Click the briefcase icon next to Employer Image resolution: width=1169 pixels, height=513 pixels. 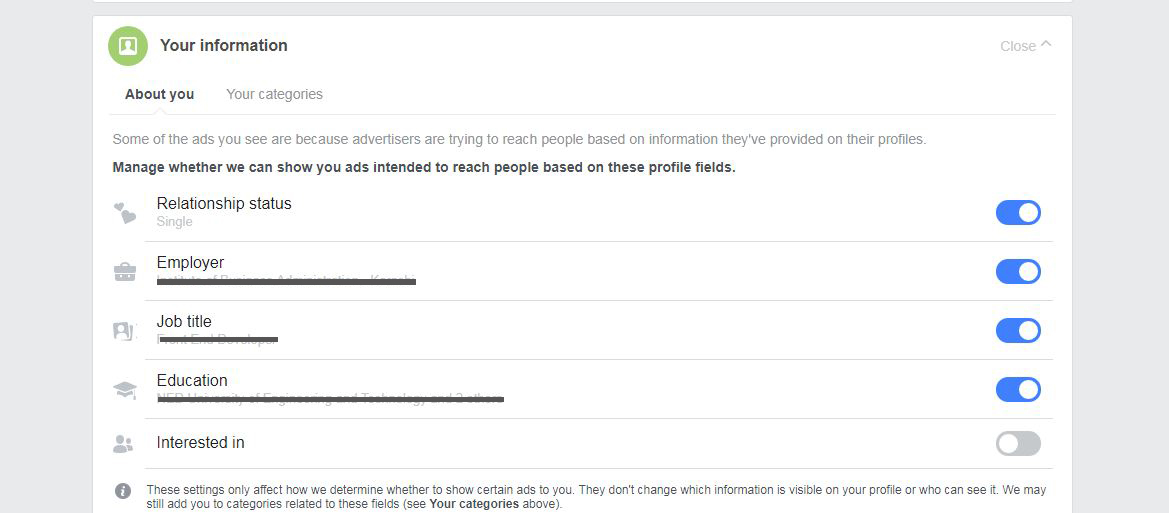pyautogui.click(x=125, y=271)
